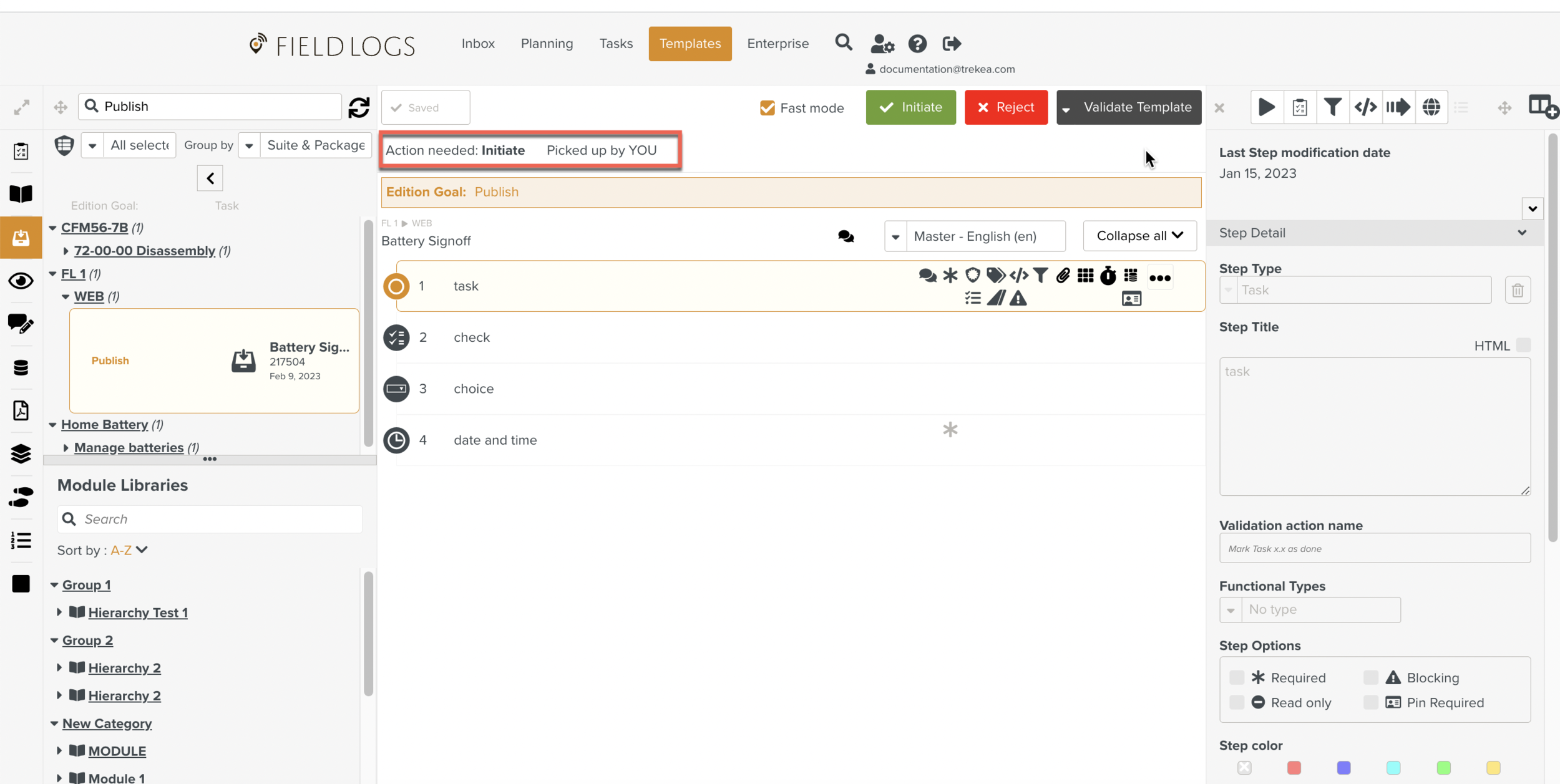Image resolution: width=1560 pixels, height=784 pixels.
Task: Click the refresh icon next to search
Action: tap(359, 107)
